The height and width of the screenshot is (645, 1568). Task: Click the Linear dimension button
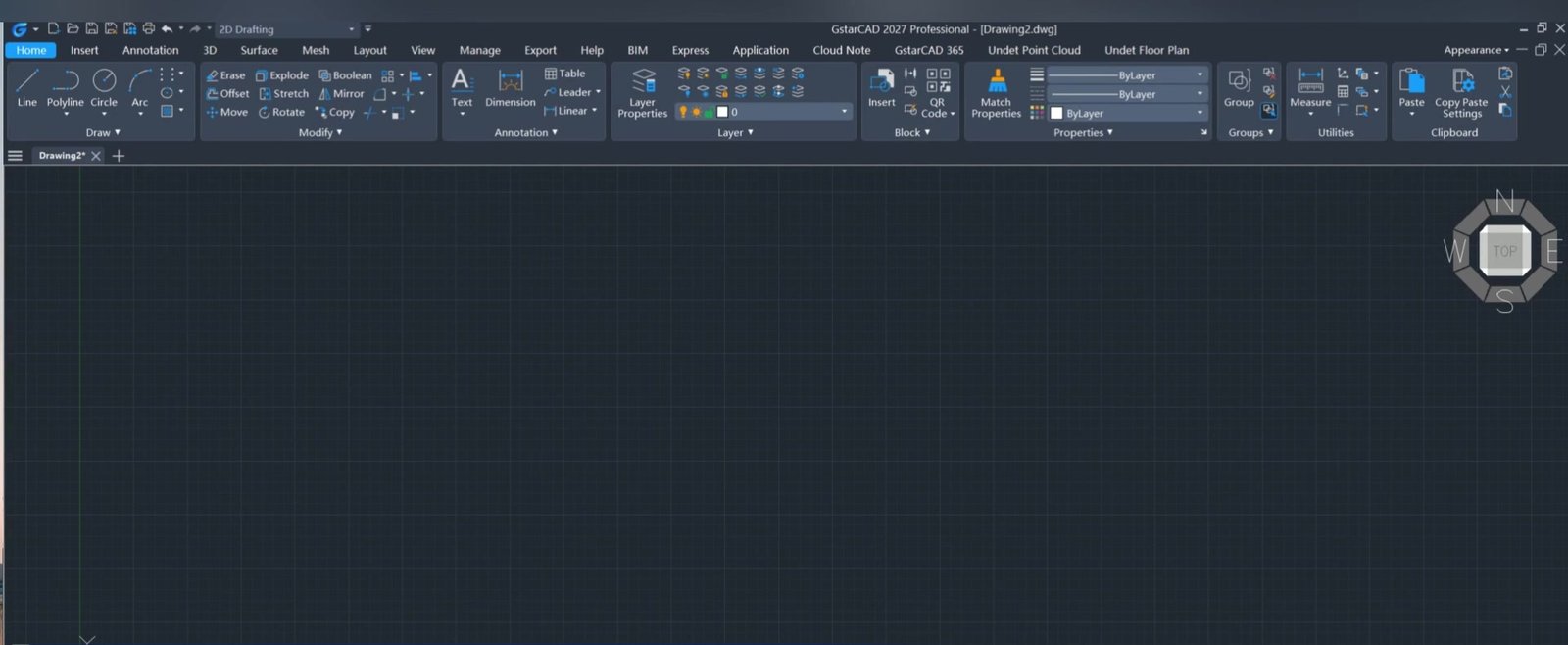click(x=566, y=112)
